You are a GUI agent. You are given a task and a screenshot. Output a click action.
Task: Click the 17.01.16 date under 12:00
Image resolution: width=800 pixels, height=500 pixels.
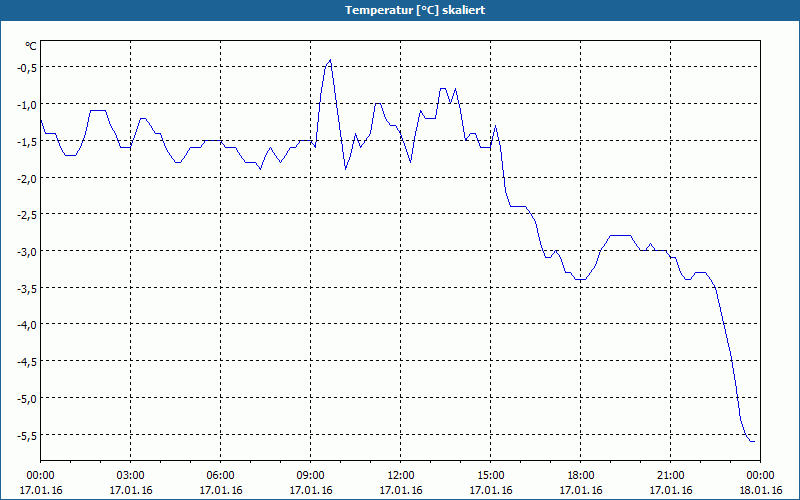click(401, 490)
